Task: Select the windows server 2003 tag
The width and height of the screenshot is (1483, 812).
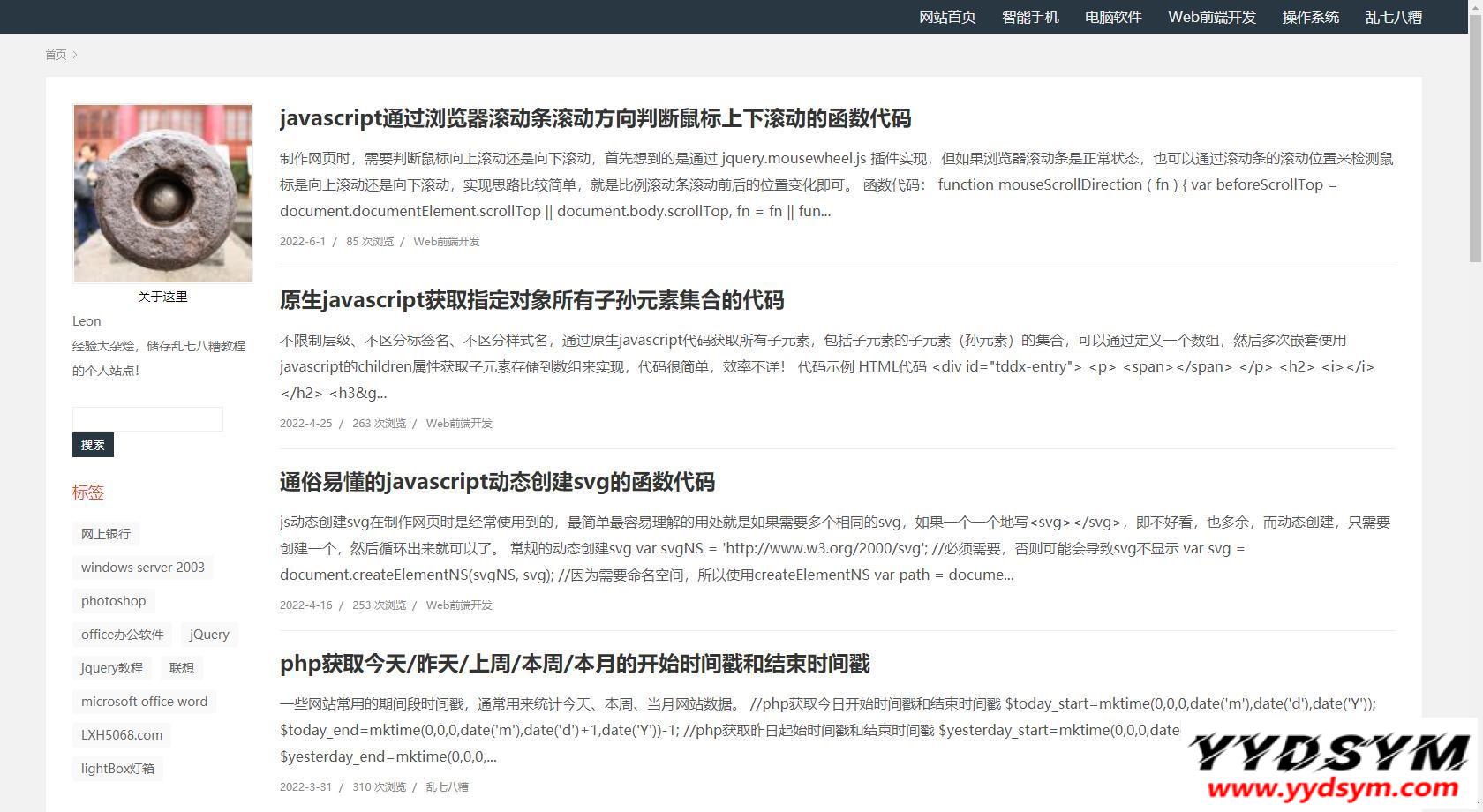Action: (143, 568)
